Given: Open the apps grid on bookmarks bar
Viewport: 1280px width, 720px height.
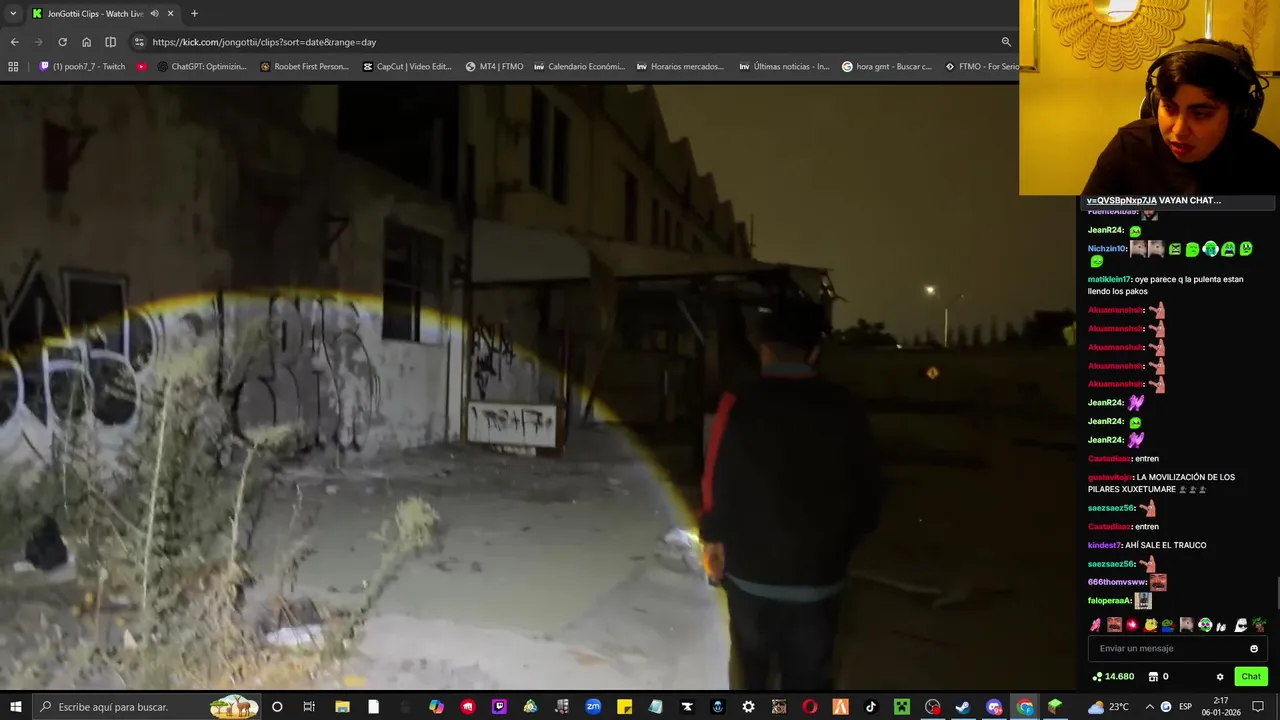Looking at the screenshot, I should [13, 67].
